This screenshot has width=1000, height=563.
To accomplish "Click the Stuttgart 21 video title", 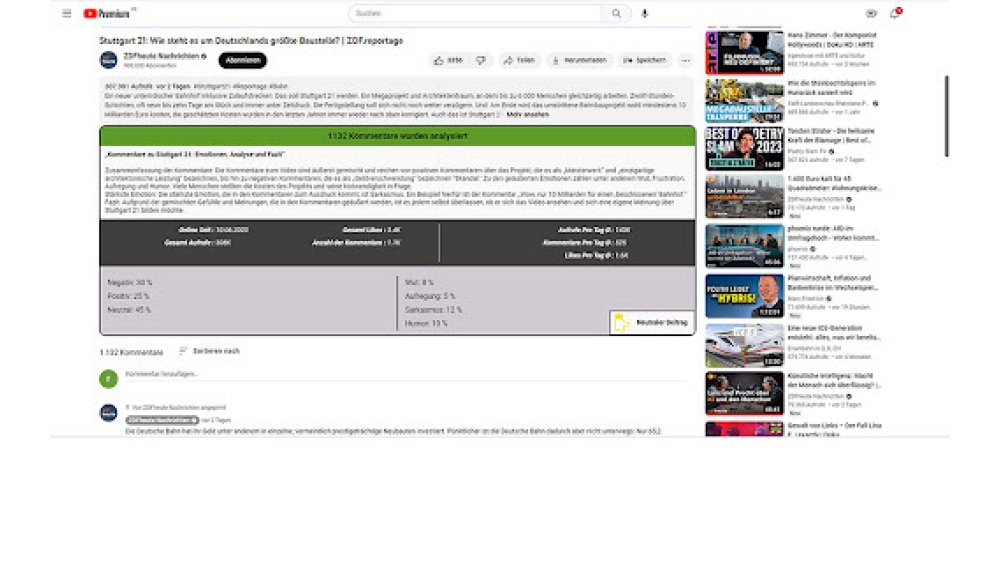I will (251, 41).
